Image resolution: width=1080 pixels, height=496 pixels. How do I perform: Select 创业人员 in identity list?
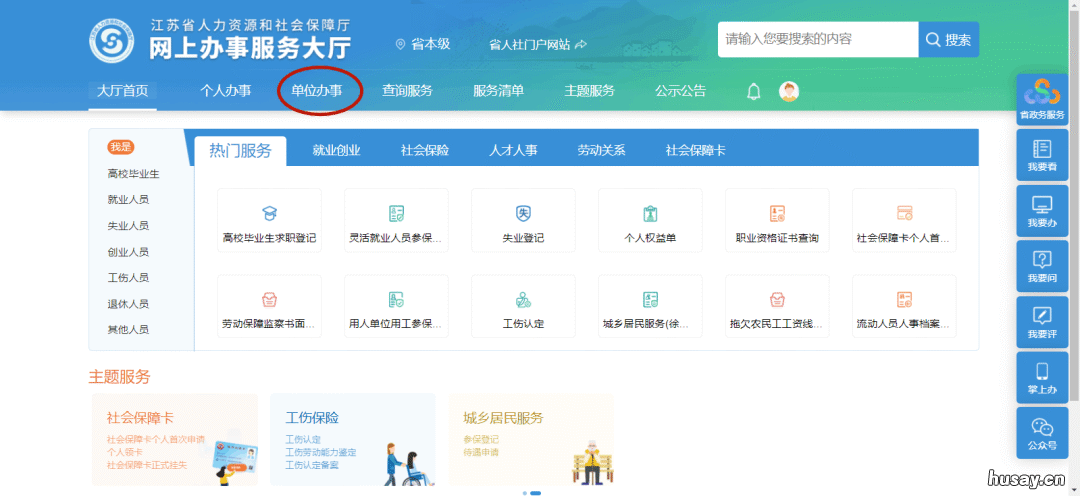pyautogui.click(x=128, y=251)
